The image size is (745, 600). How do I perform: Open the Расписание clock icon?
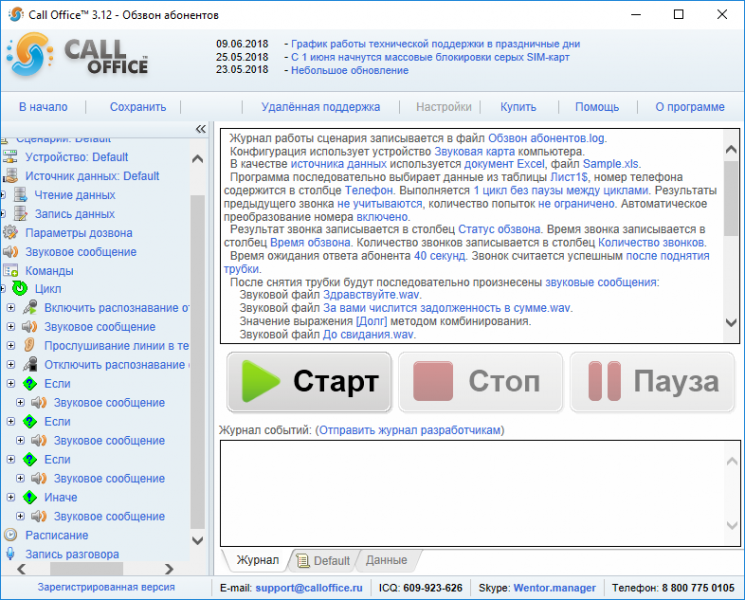10,535
